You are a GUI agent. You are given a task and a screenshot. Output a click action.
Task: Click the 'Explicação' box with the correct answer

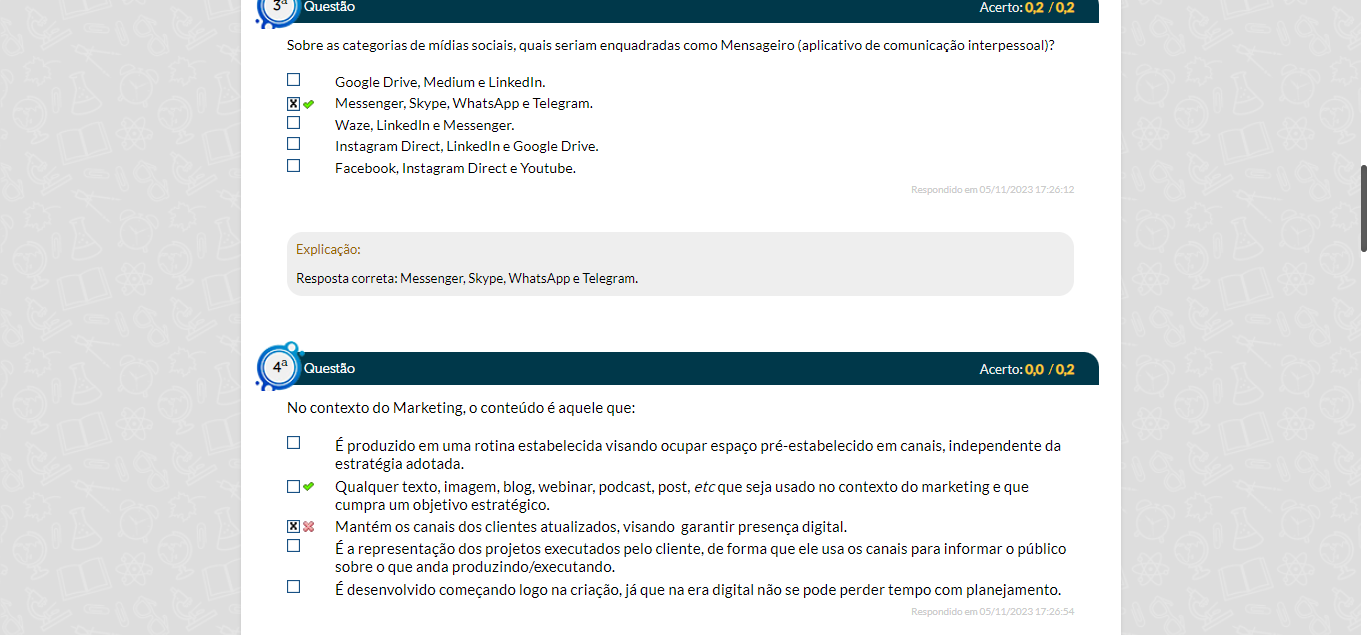(x=680, y=264)
